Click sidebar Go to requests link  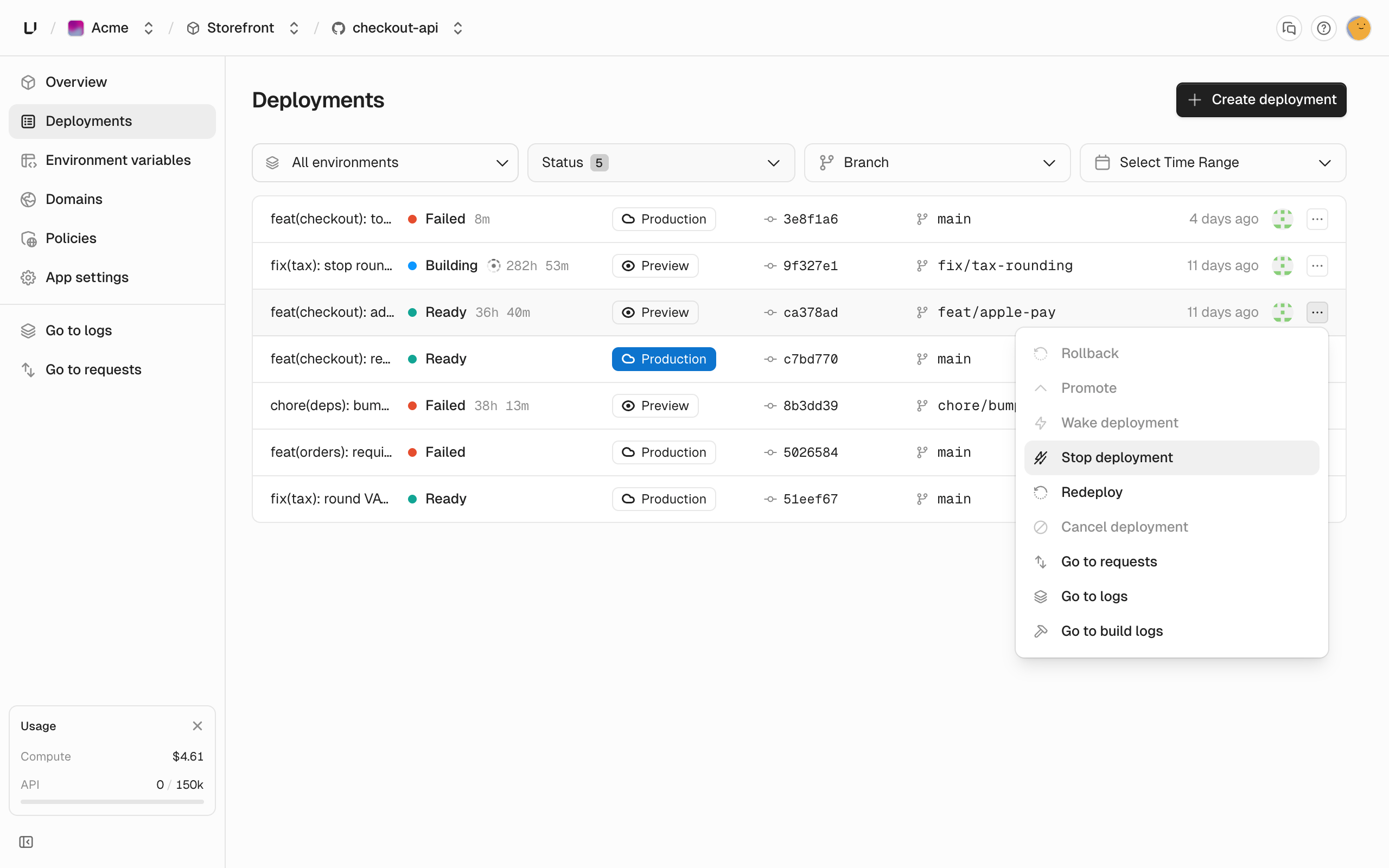(x=112, y=369)
